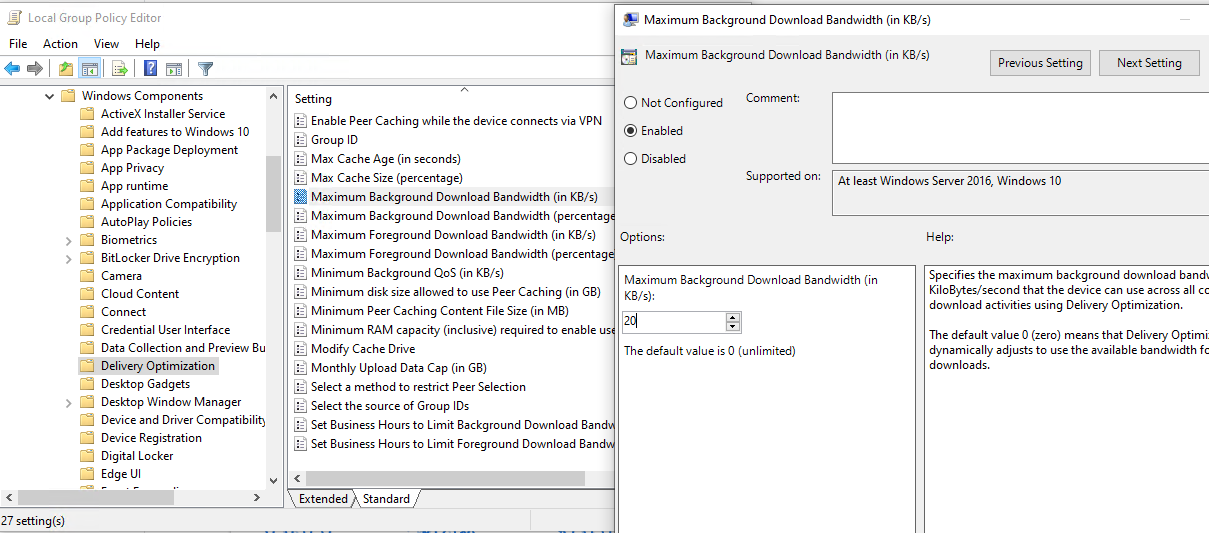Select the Enabled radio button
Image resolution: width=1209 pixels, height=533 pixels.
tap(631, 131)
